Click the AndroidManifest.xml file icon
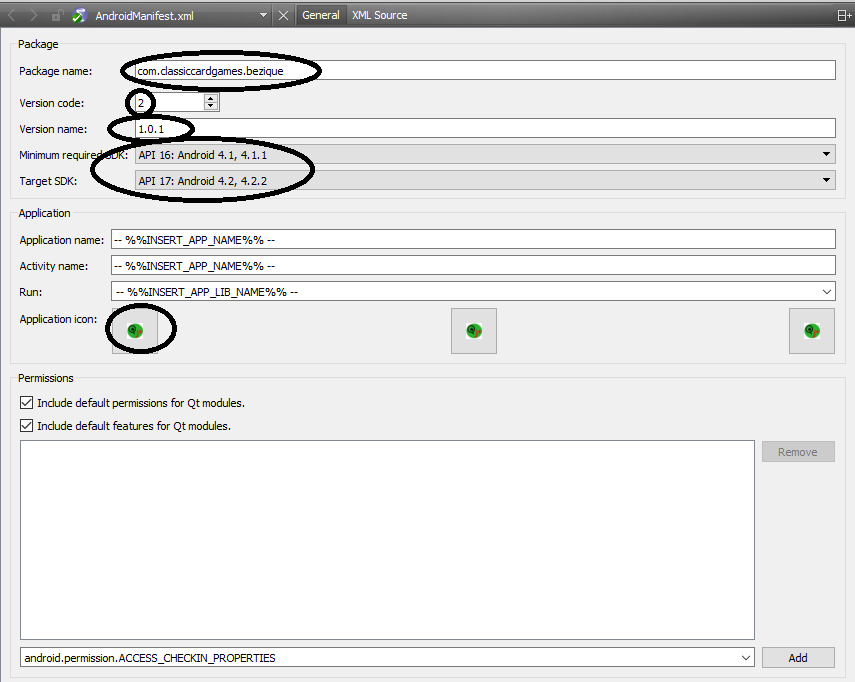This screenshot has width=855, height=682. (x=77, y=15)
